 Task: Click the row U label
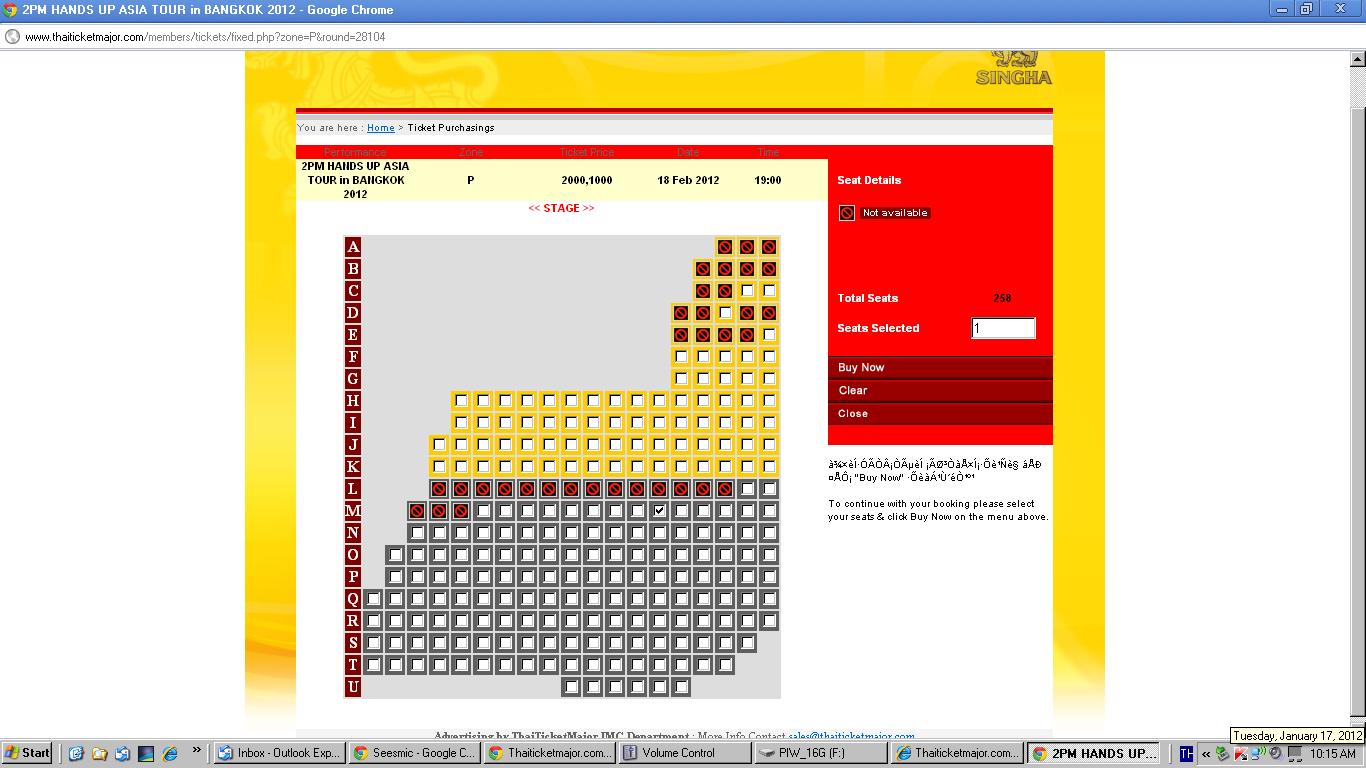pos(352,687)
